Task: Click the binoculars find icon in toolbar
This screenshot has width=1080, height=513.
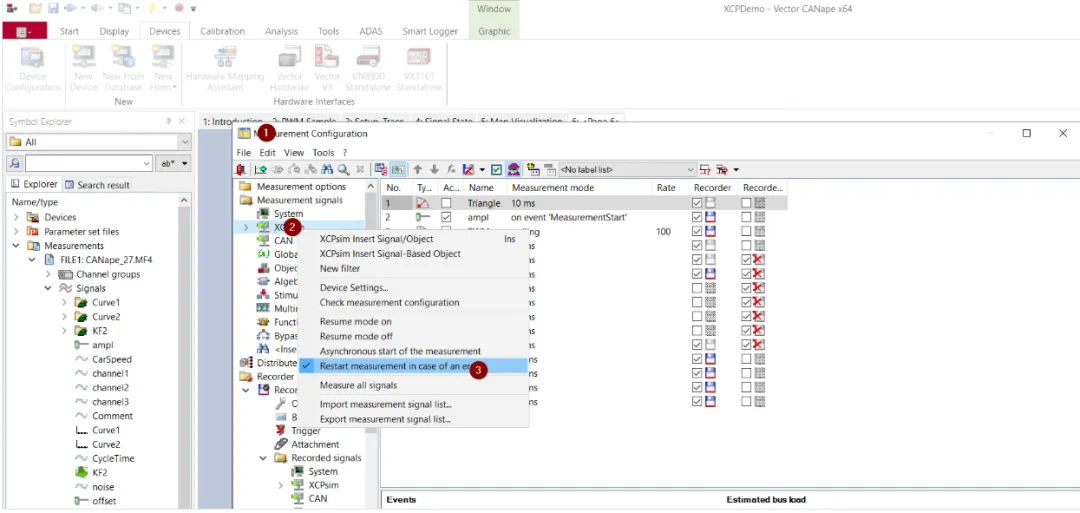Action: click(x=326, y=169)
